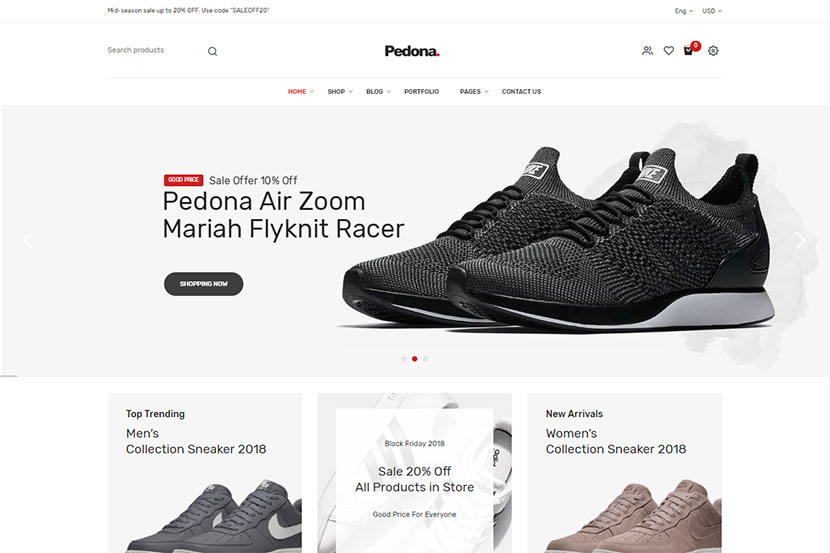830x553 pixels.
Task: Expand the Eng language dropdown
Action: tap(683, 11)
